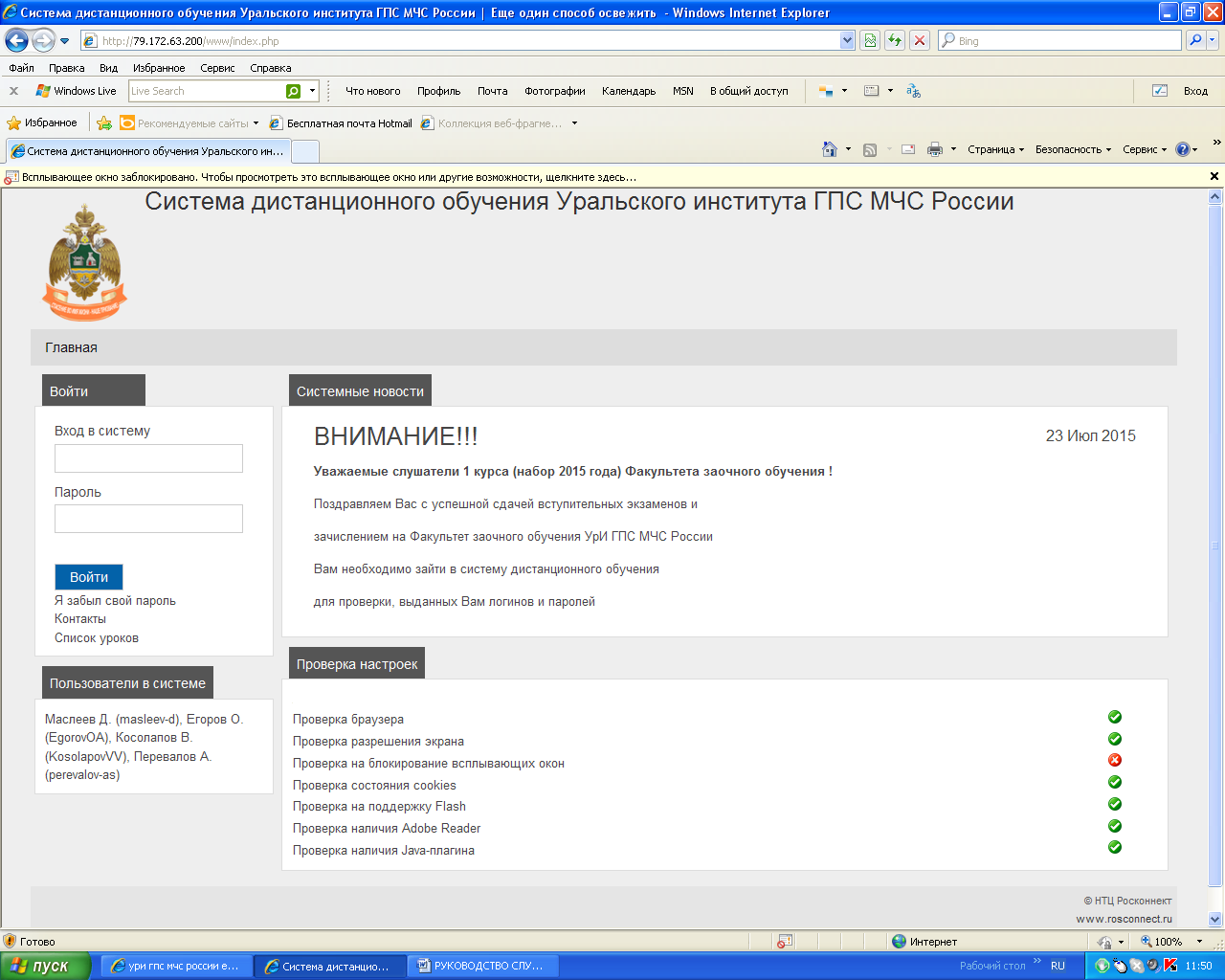Click the popup blocked icon in status bar
The height and width of the screenshot is (980, 1225).
(x=785, y=942)
